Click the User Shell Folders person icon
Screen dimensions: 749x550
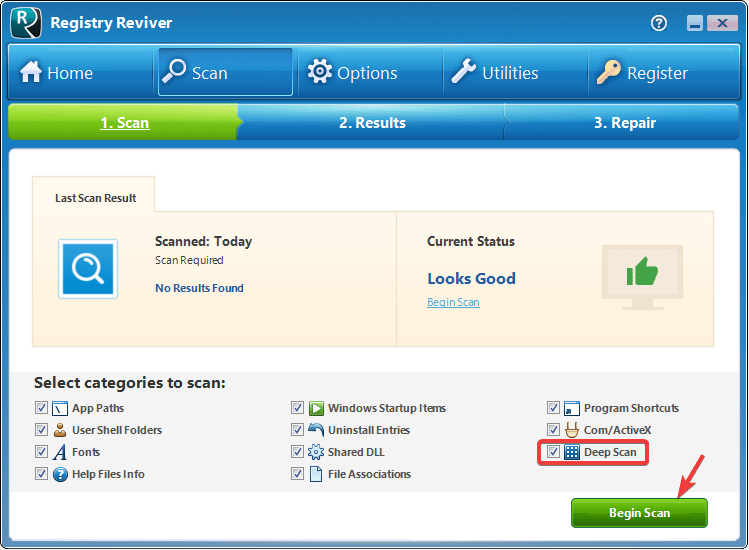coord(60,430)
